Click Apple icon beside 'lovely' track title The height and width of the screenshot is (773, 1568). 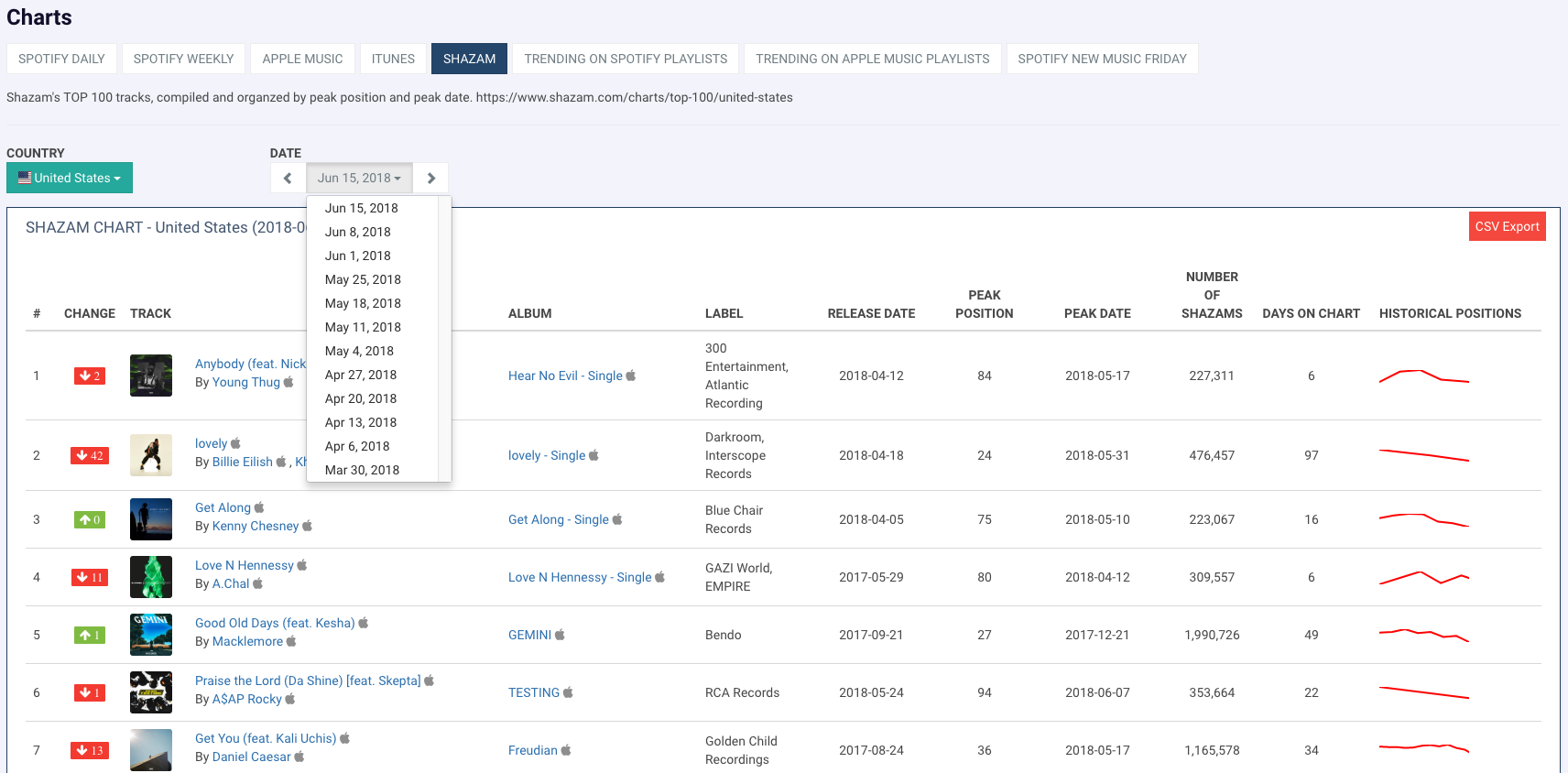[x=235, y=443]
